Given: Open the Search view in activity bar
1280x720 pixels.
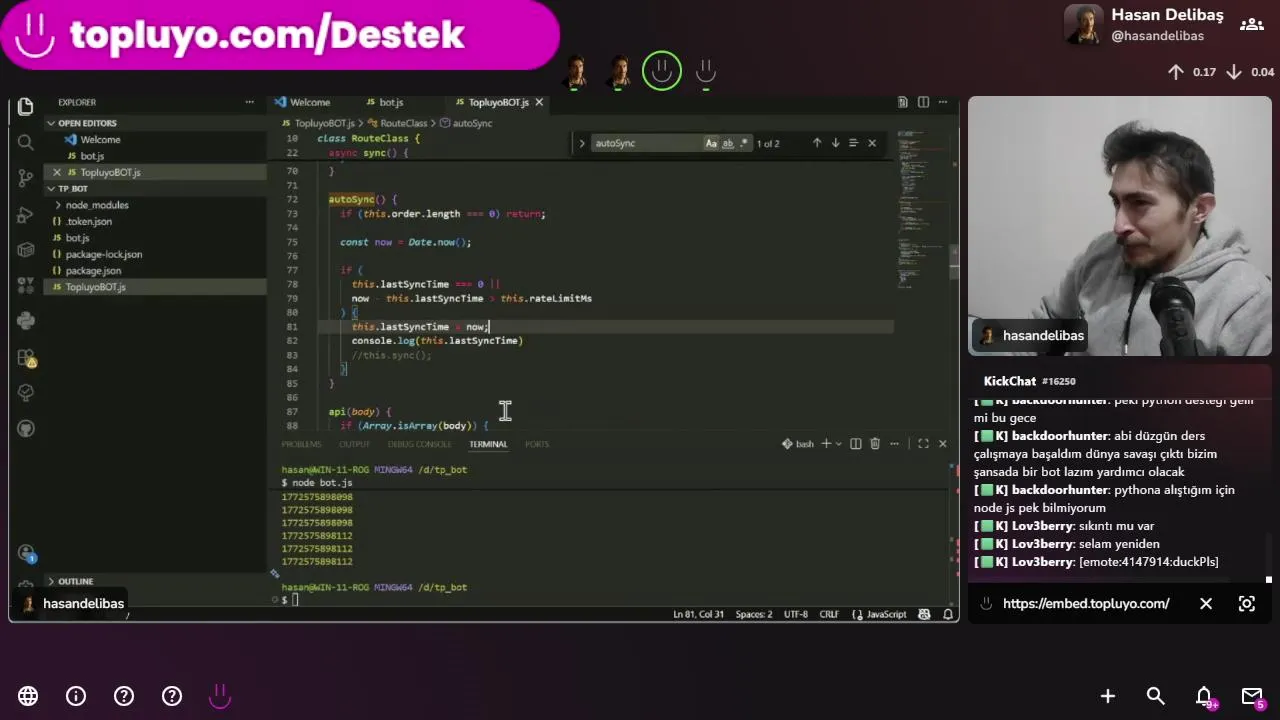Looking at the screenshot, I should coord(26,142).
